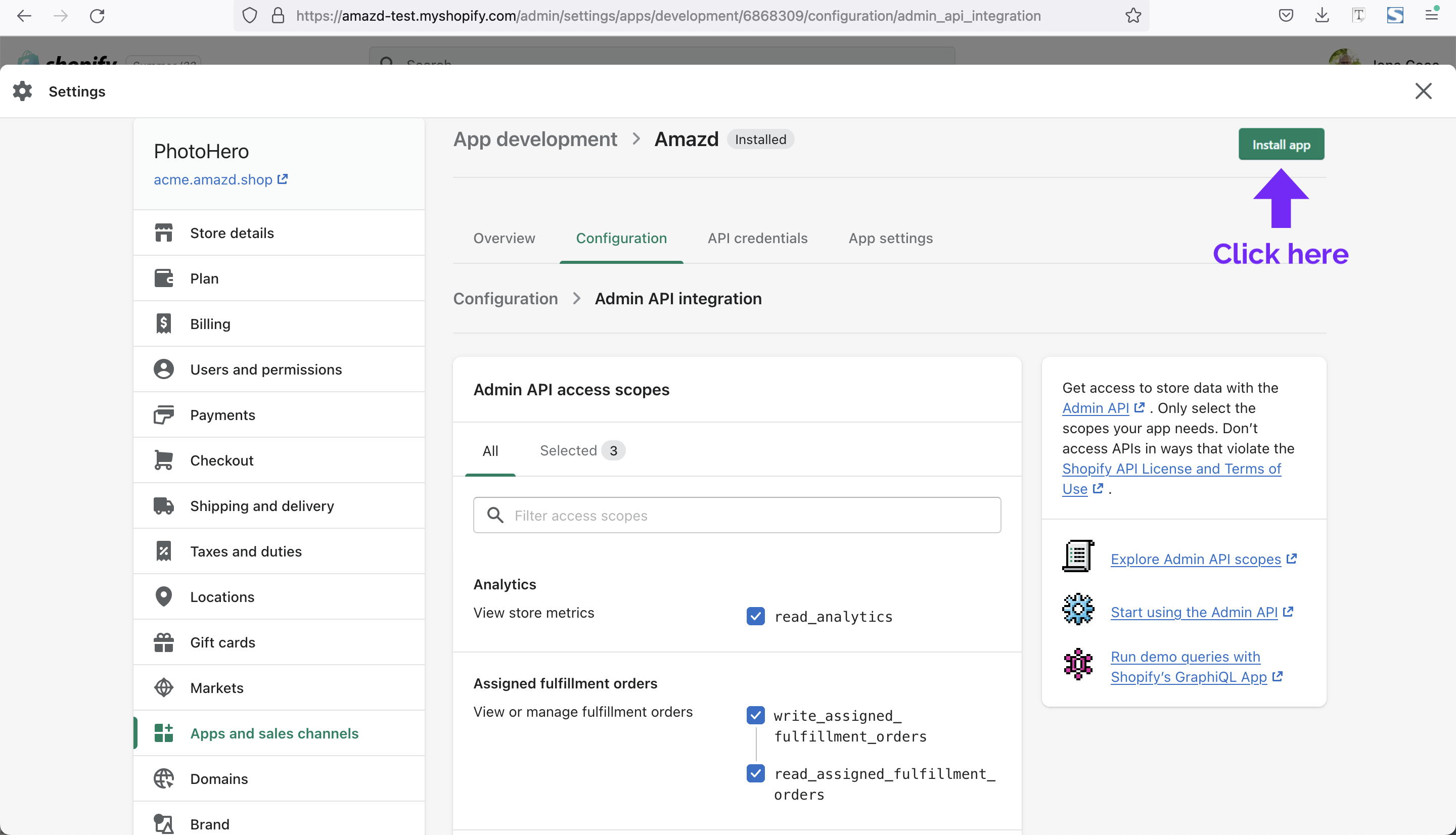Click the reader T extension icon
Viewport: 1456px width, 835px height.
coord(1358,16)
